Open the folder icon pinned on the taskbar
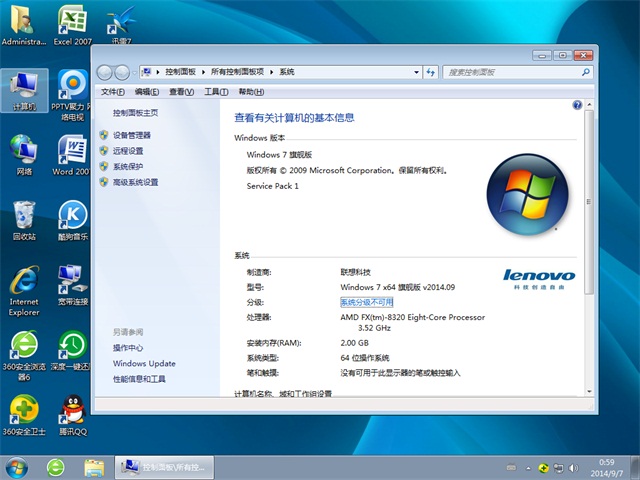The height and width of the screenshot is (480, 640). tap(94, 467)
